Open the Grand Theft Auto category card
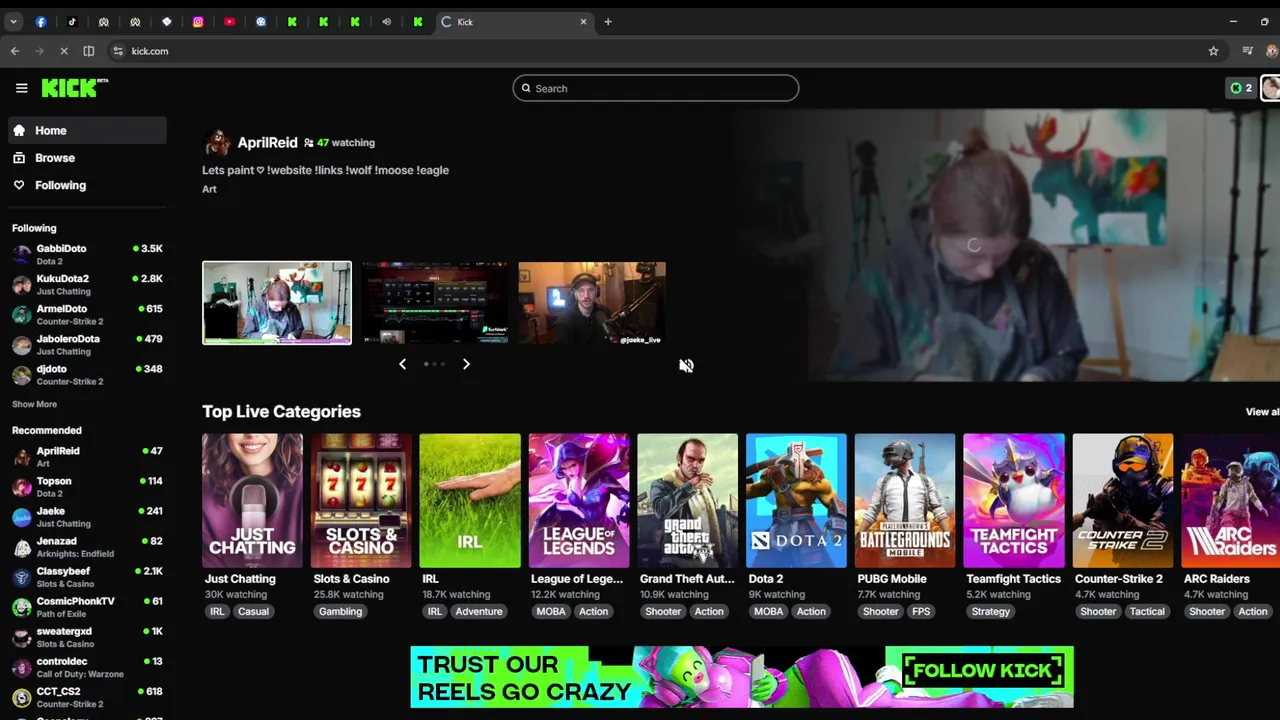 click(687, 500)
